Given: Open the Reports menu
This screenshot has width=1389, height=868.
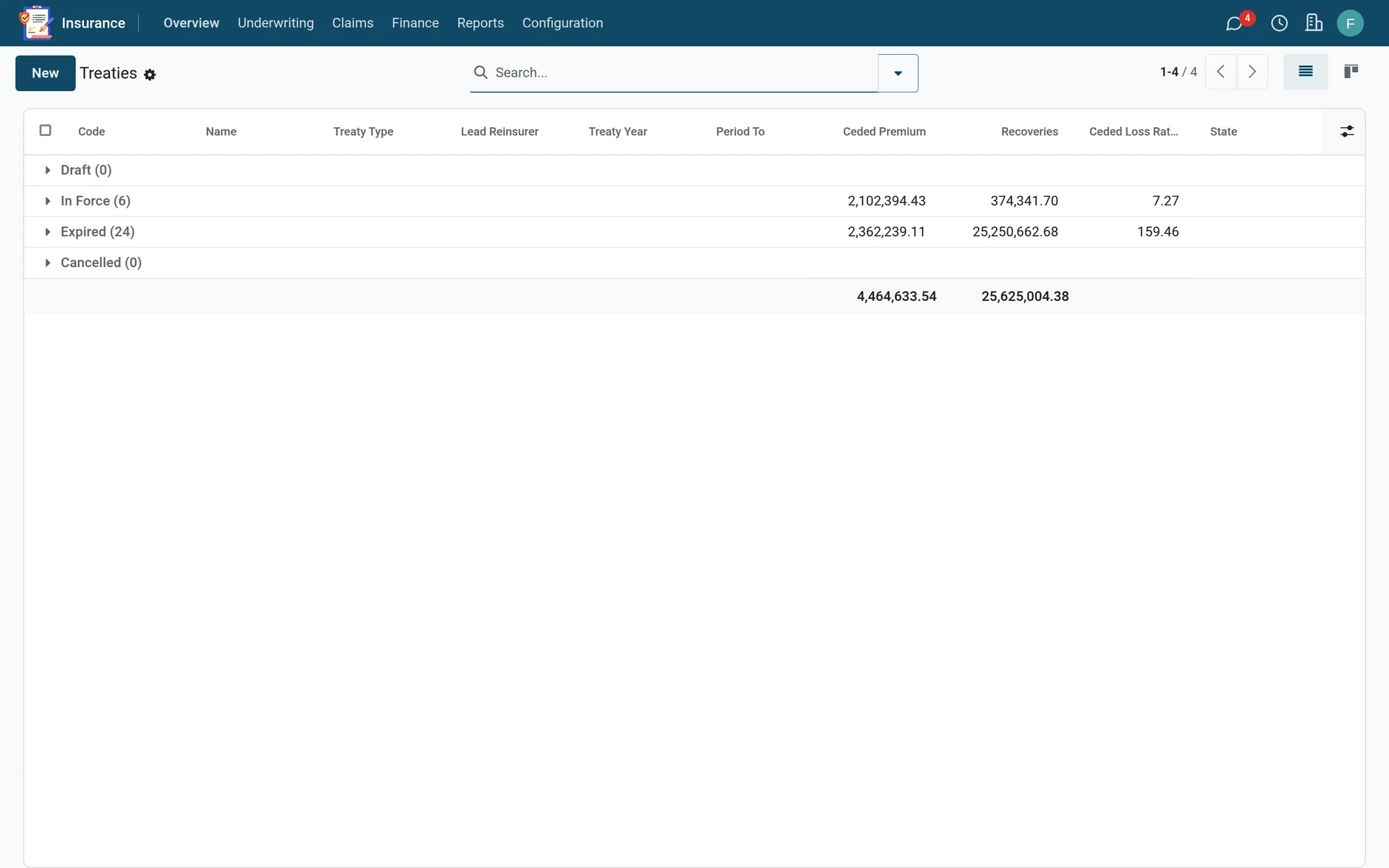Looking at the screenshot, I should (480, 23).
